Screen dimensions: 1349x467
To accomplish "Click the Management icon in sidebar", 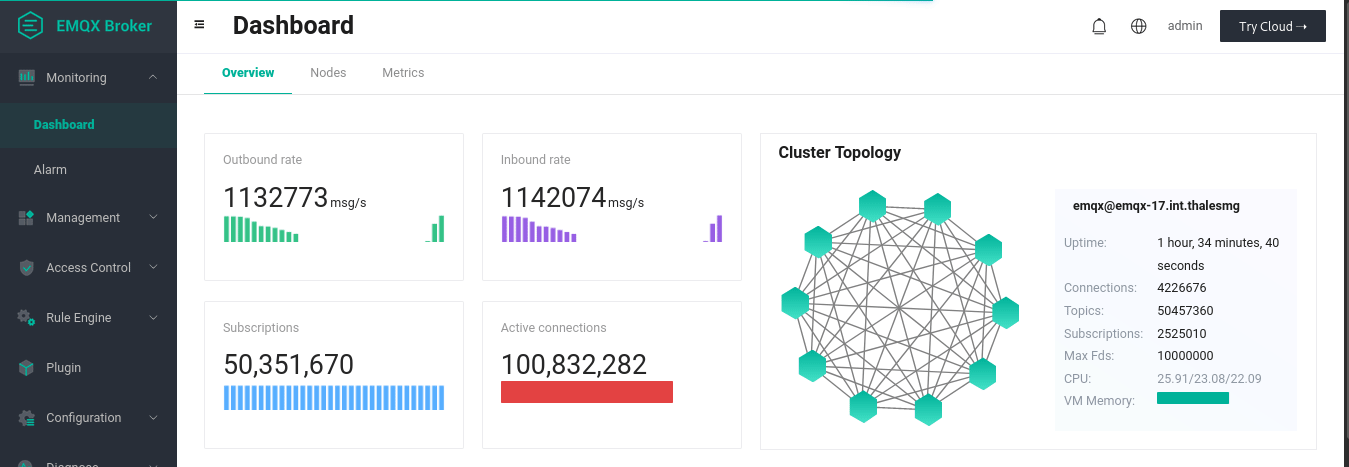I will 27,218.
